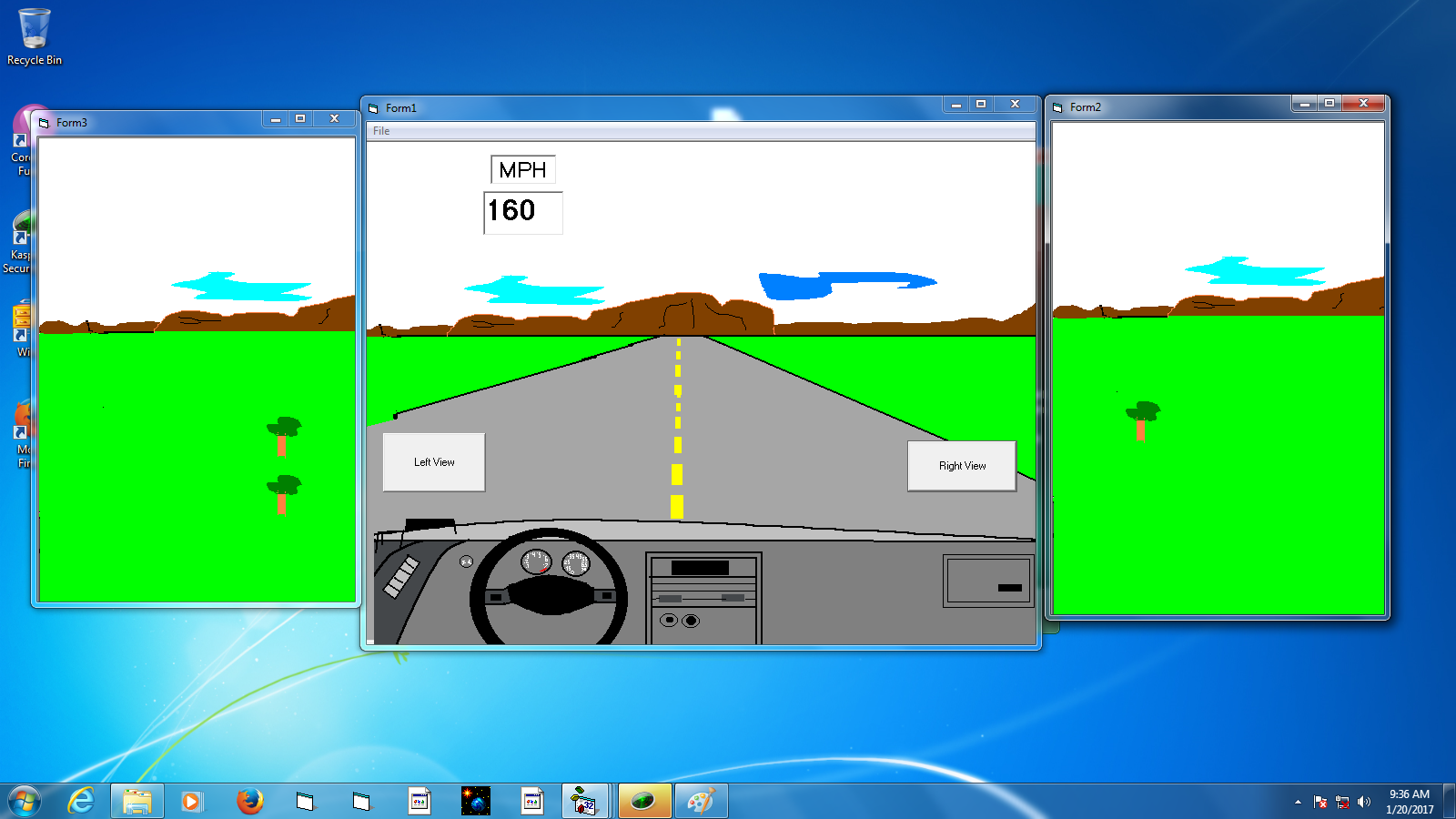Close the Form2 window

[x=1363, y=104]
